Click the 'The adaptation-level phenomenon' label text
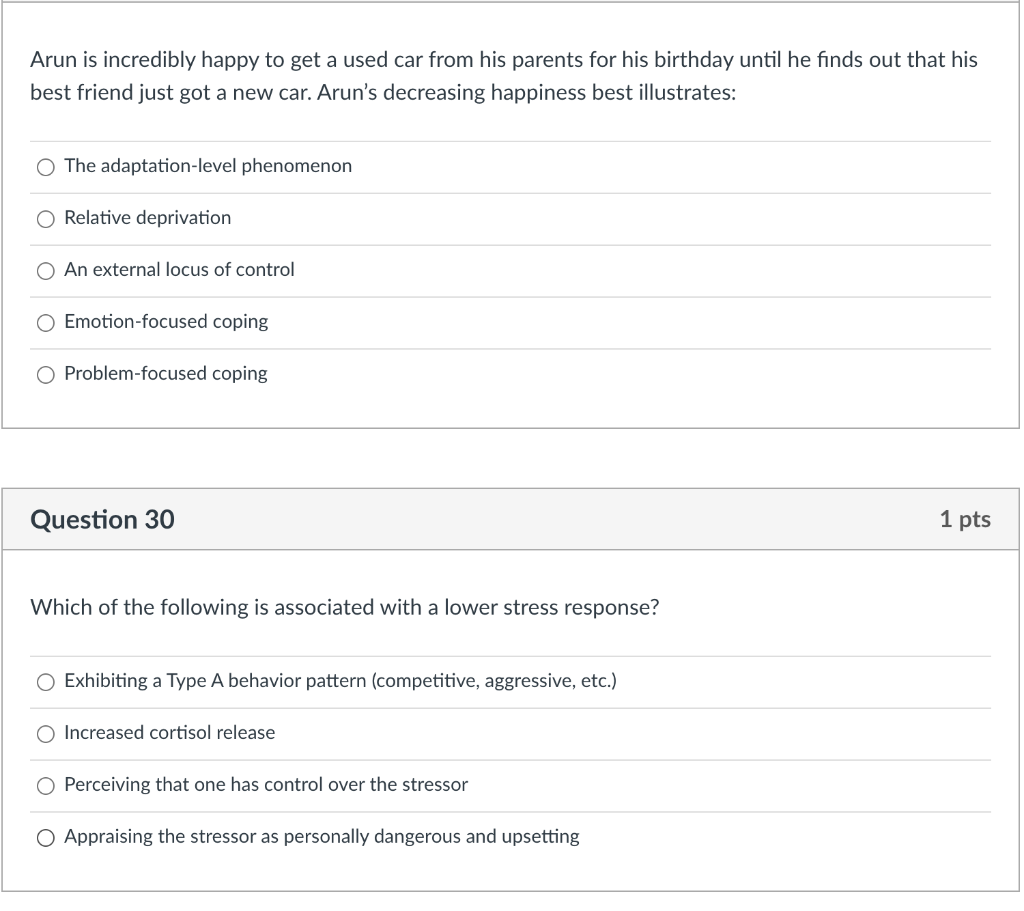Viewport: 1024px width, 911px height. coord(208,166)
